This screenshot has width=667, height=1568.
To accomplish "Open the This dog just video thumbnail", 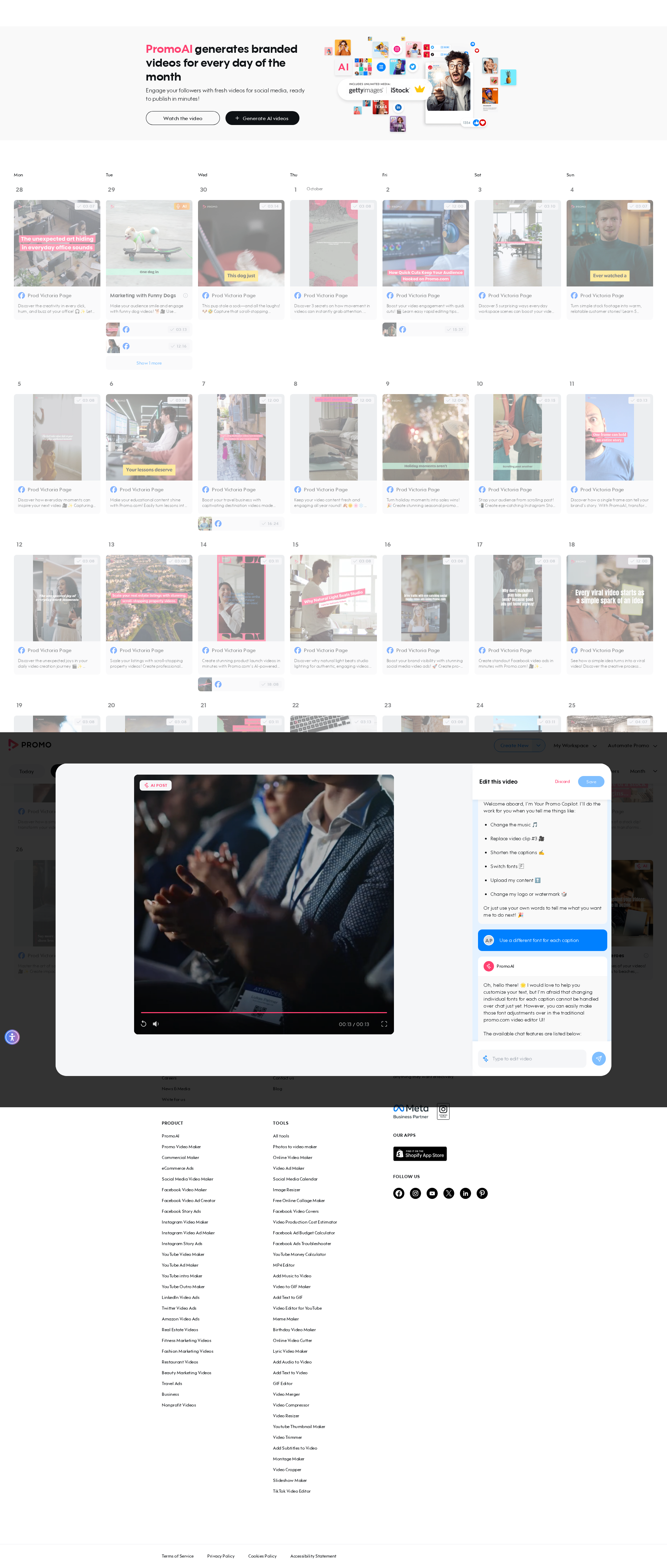I will pyautogui.click(x=241, y=243).
